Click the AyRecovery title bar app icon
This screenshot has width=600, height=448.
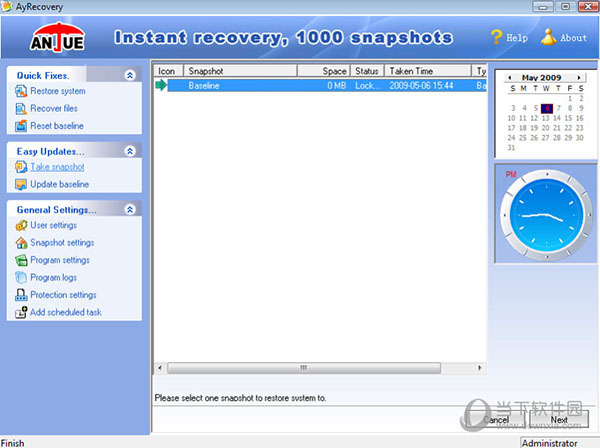point(6,7)
